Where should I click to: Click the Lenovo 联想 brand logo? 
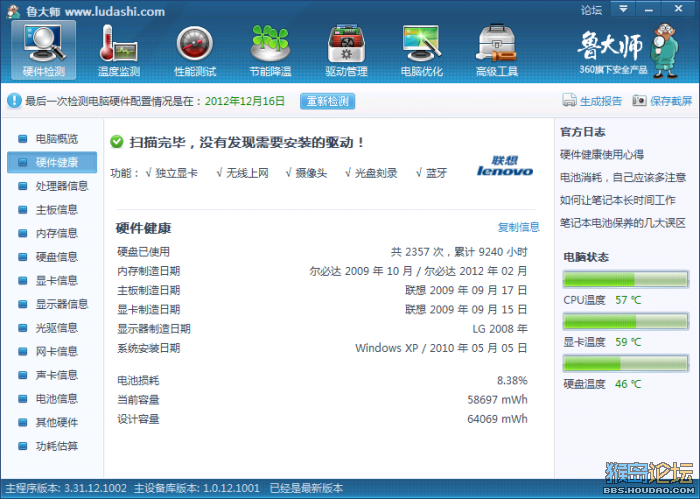pyautogui.click(x=504, y=166)
